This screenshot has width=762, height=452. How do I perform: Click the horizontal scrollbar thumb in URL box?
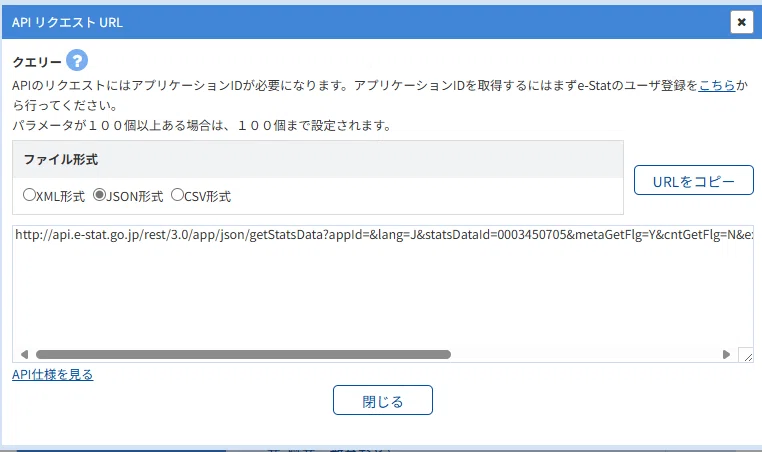tap(243, 354)
